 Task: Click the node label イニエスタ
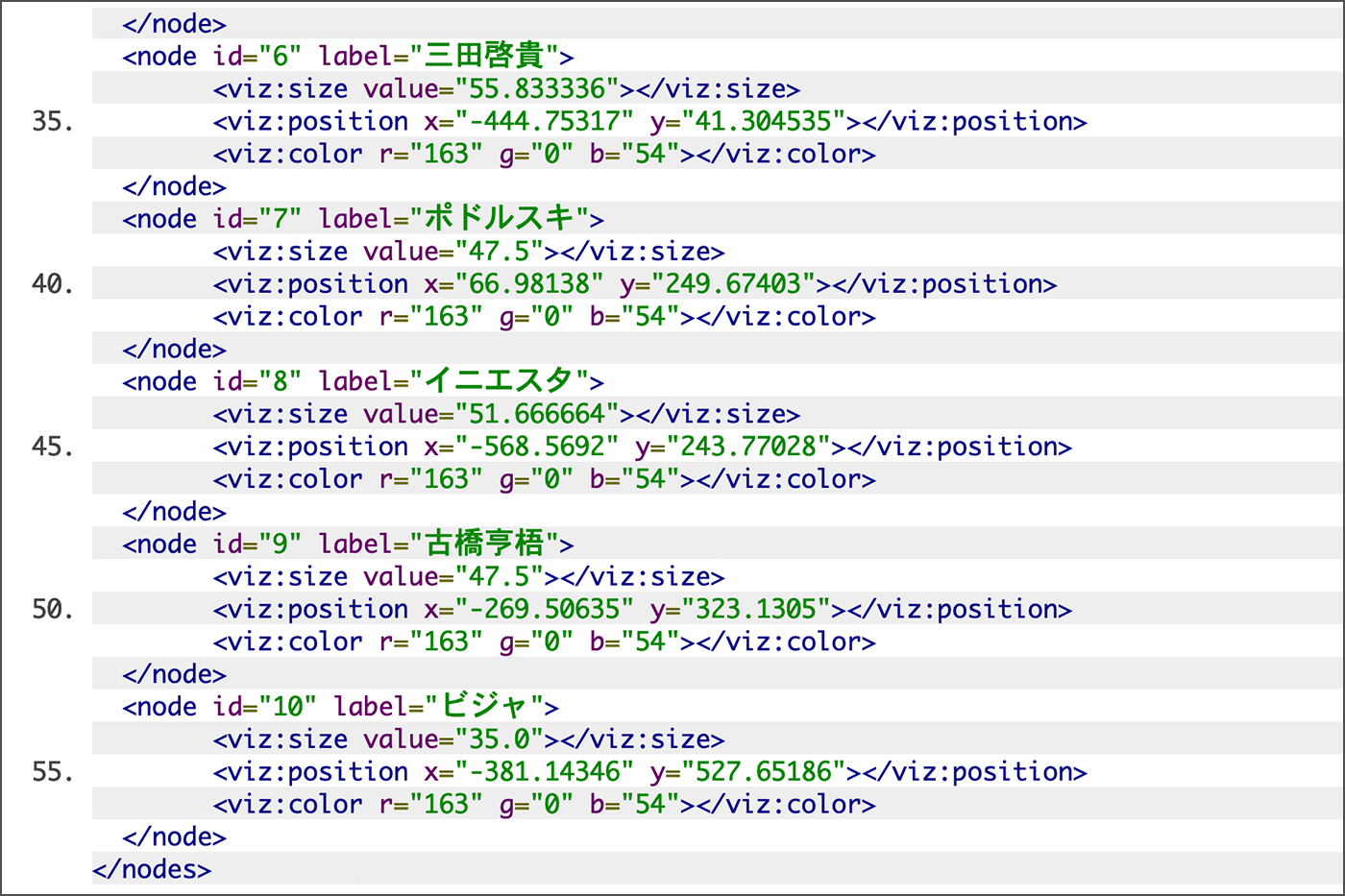coord(499,381)
